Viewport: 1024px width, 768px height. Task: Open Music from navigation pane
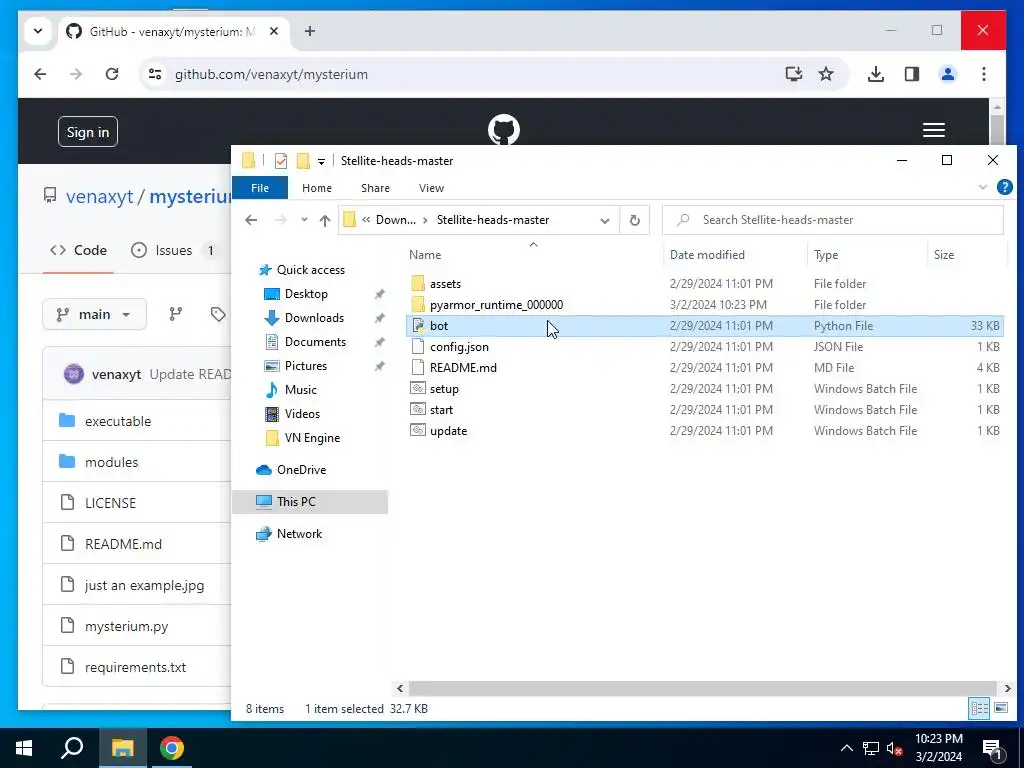[x=300, y=390]
